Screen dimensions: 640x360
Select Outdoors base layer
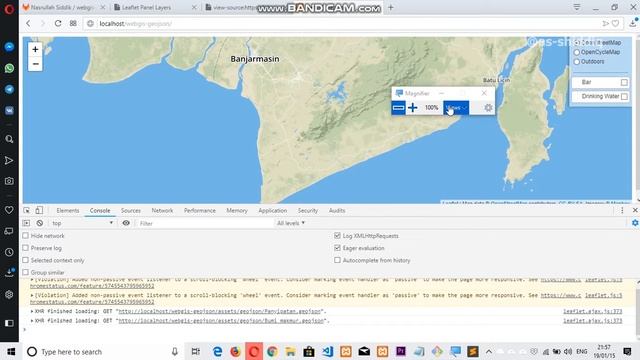(x=577, y=62)
